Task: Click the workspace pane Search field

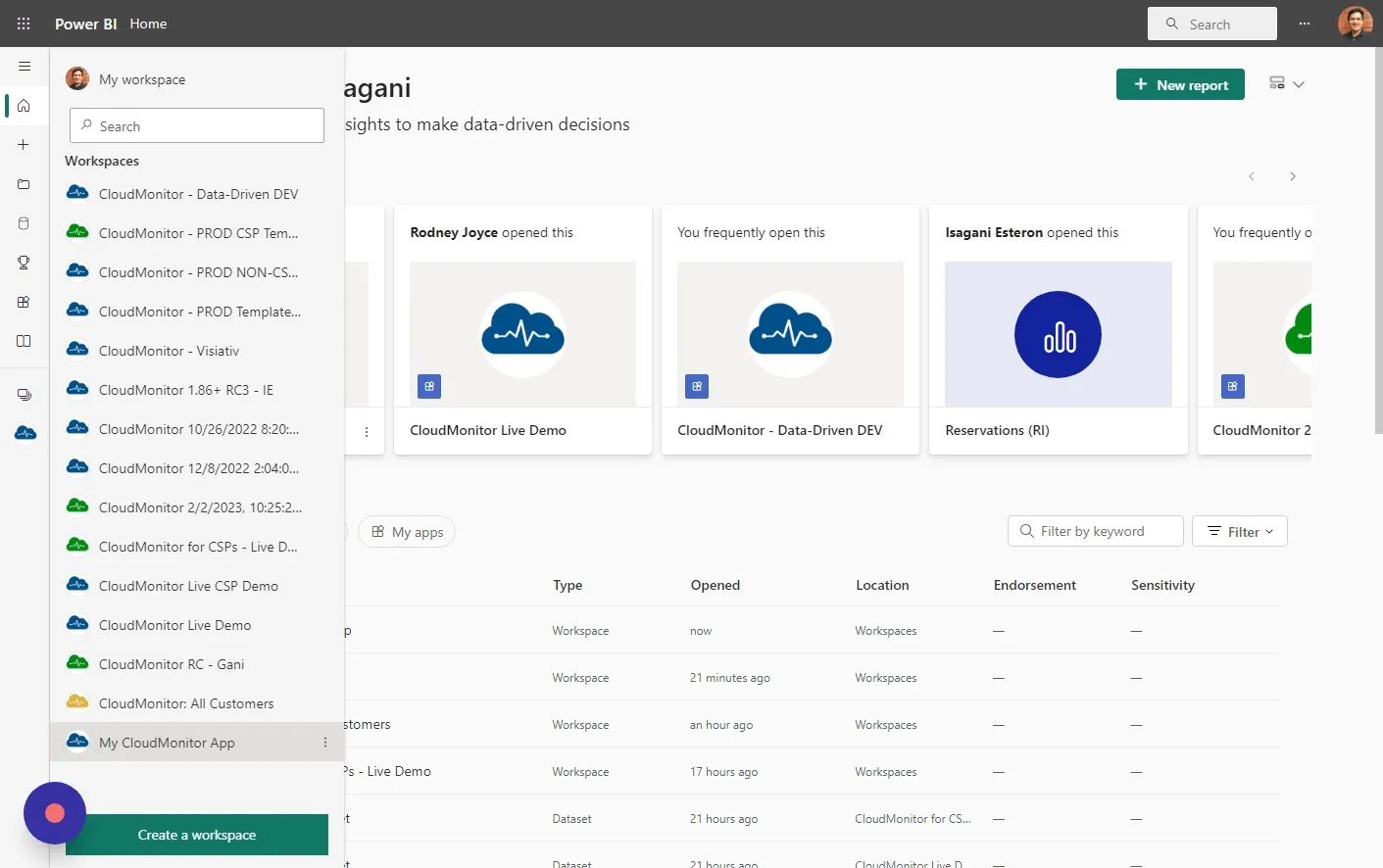Action: click(x=197, y=125)
